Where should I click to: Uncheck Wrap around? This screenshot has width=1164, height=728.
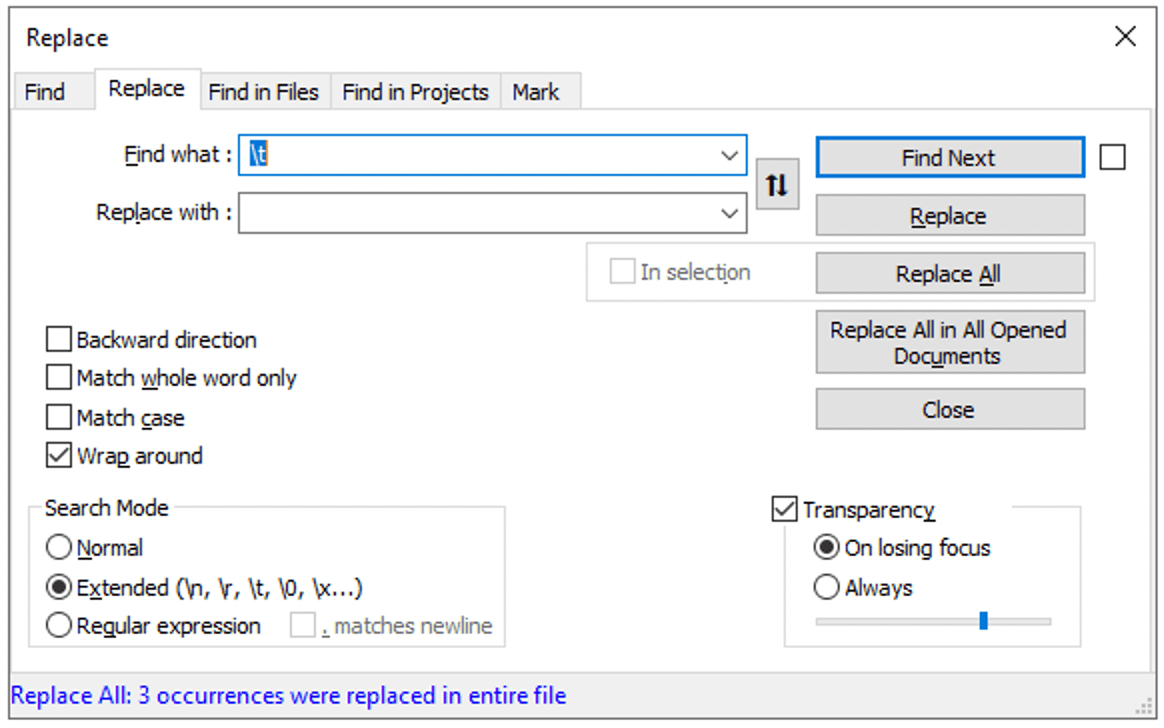coord(58,456)
